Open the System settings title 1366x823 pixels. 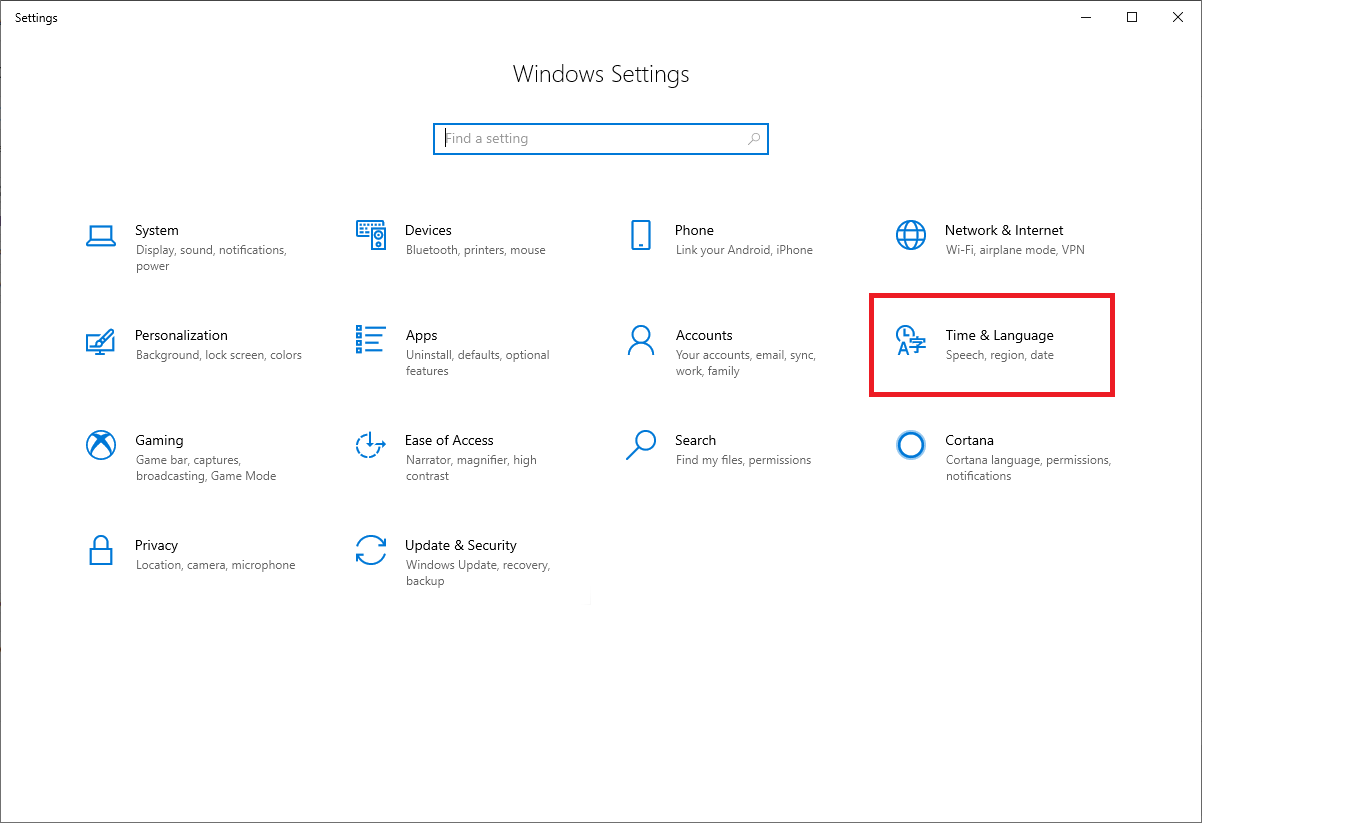coord(157,230)
